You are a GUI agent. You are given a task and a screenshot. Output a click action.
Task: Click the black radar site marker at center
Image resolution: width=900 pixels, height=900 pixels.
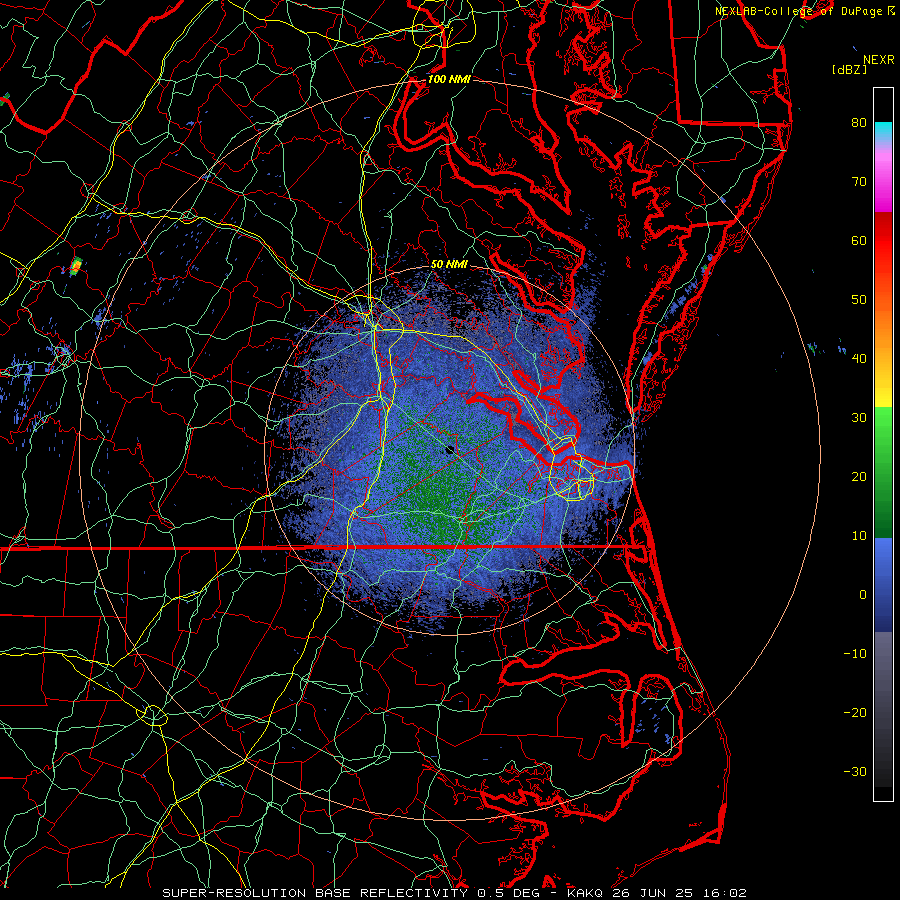tap(451, 449)
